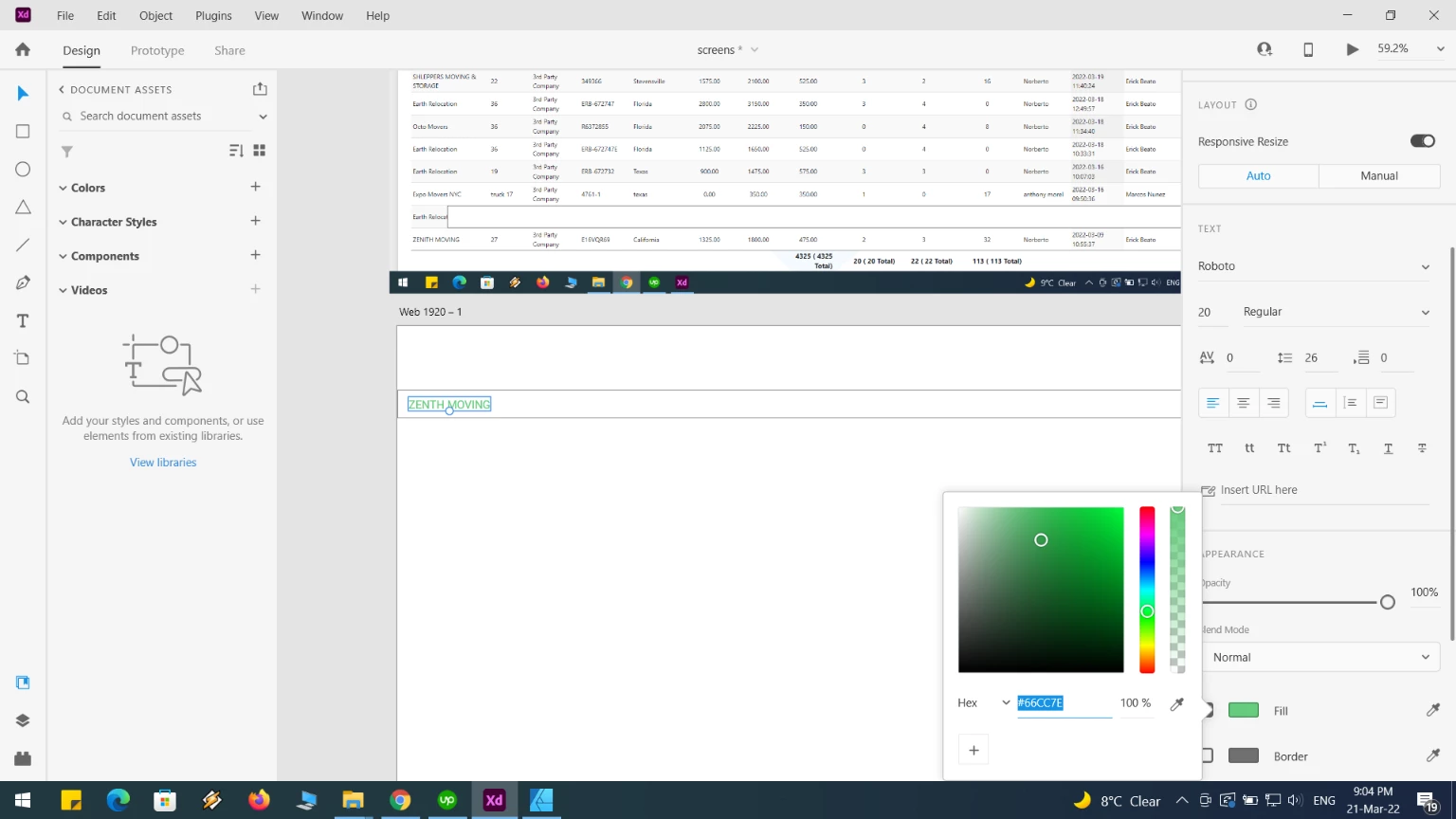Viewport: 1456px width, 819px height.
Task: Apply uppercase TT text transform
Action: (x=1215, y=448)
